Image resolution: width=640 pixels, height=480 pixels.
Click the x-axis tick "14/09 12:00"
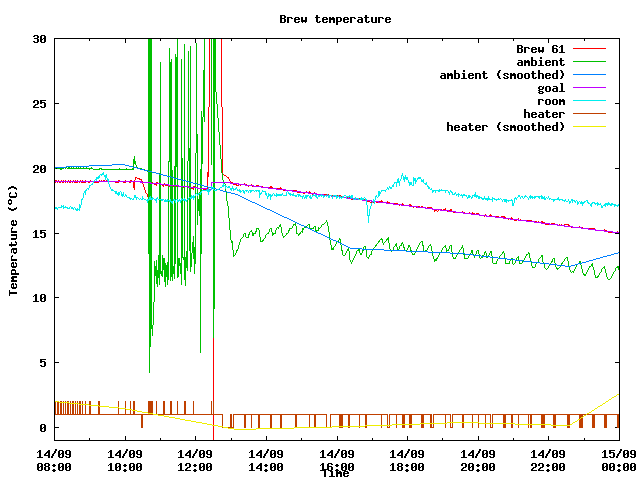[195, 460]
